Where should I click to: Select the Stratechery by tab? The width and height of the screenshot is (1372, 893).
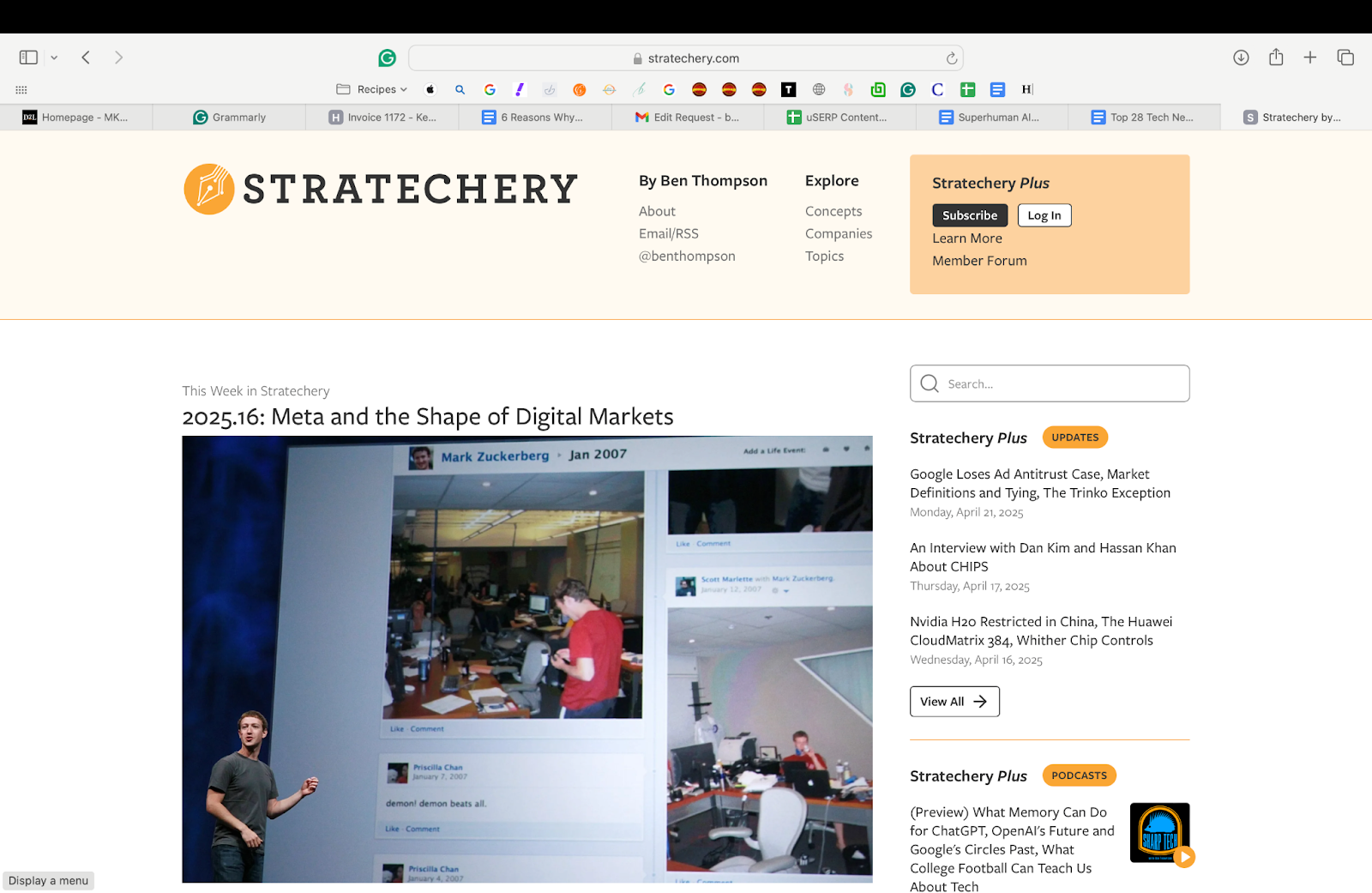click(1297, 118)
